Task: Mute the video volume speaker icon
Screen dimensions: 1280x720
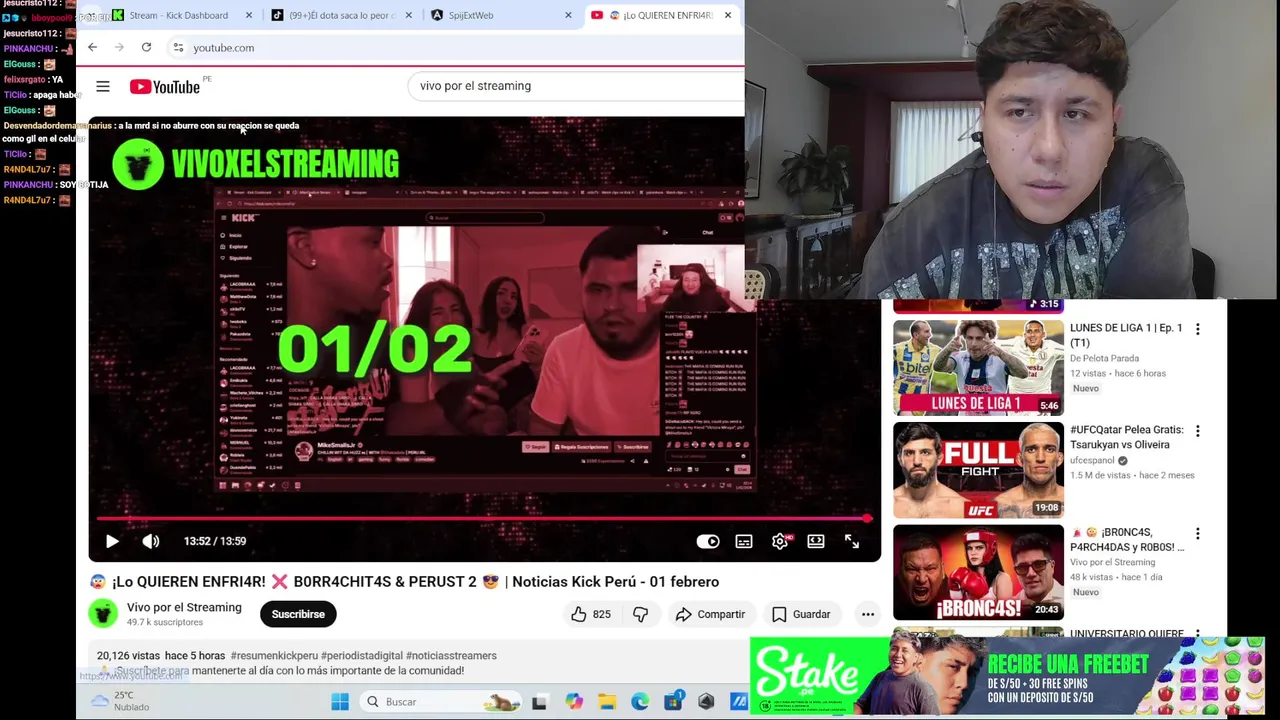Action: tap(151, 541)
